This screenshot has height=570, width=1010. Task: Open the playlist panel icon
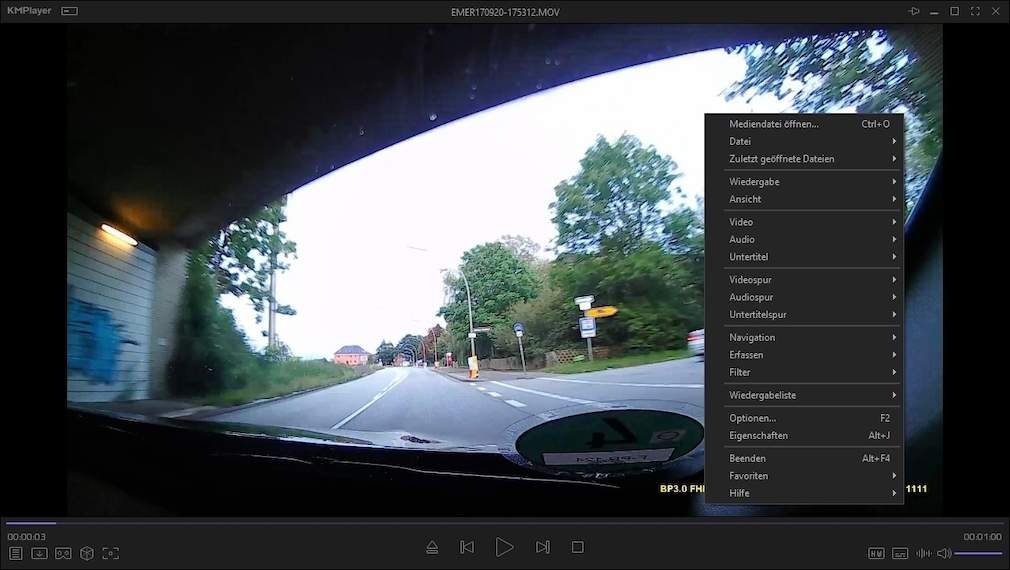click(x=15, y=553)
